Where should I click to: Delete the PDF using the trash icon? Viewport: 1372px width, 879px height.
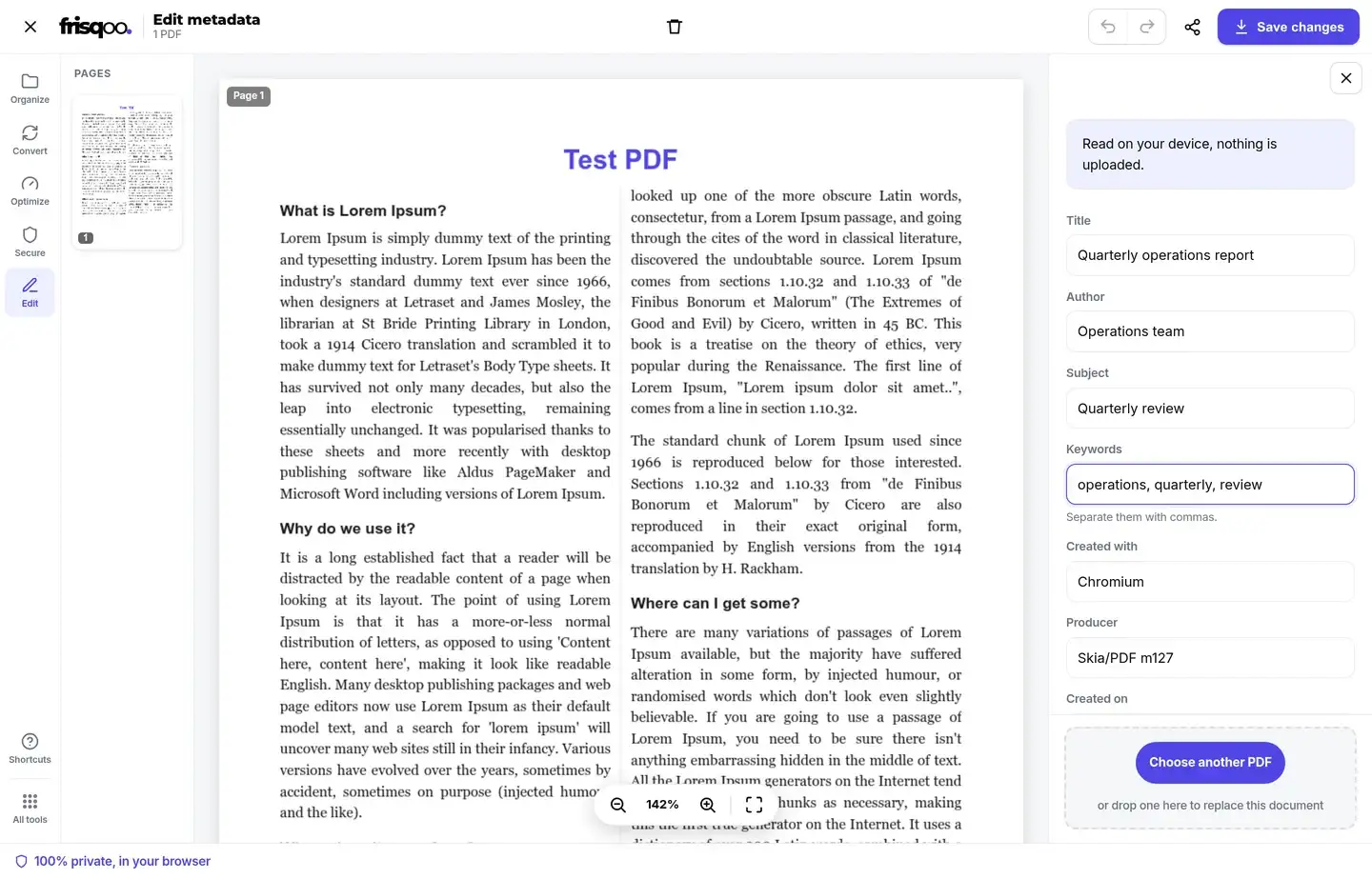tap(675, 27)
